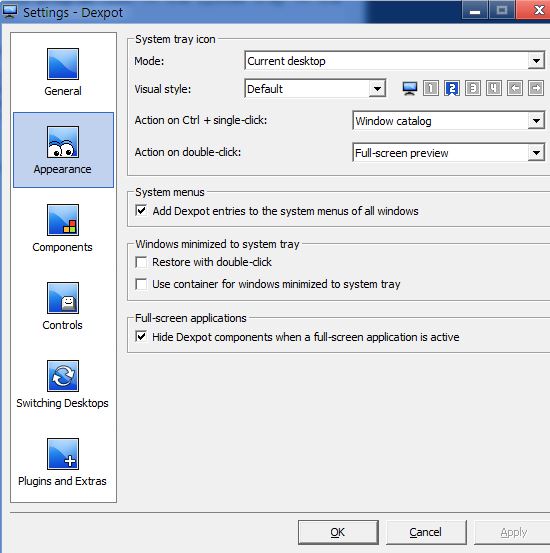Screen dimensions: 550x553
Task: Enable Use container for minimized windows
Action: point(141,284)
